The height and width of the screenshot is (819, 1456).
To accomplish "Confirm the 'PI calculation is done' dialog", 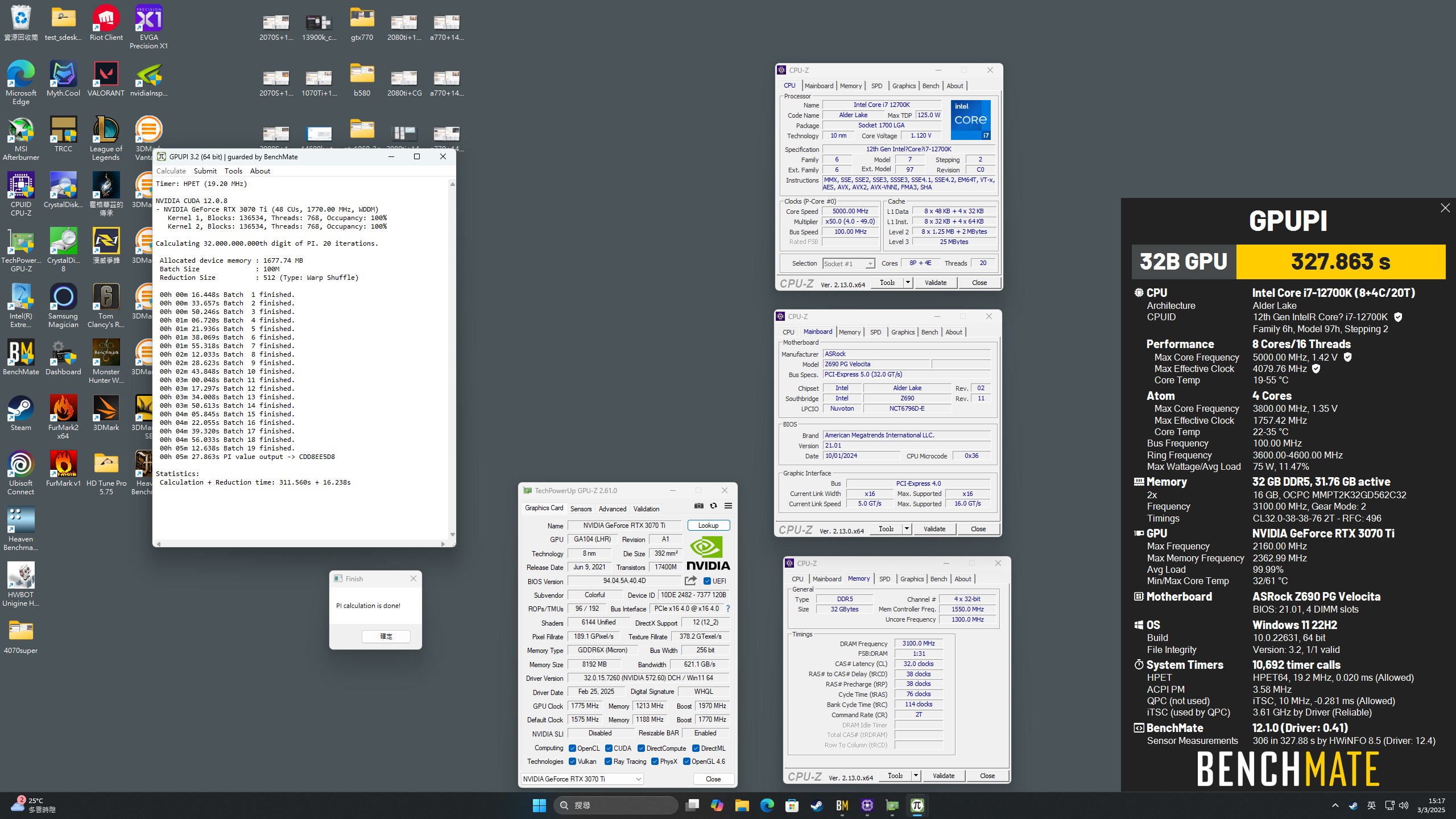I will [386, 636].
